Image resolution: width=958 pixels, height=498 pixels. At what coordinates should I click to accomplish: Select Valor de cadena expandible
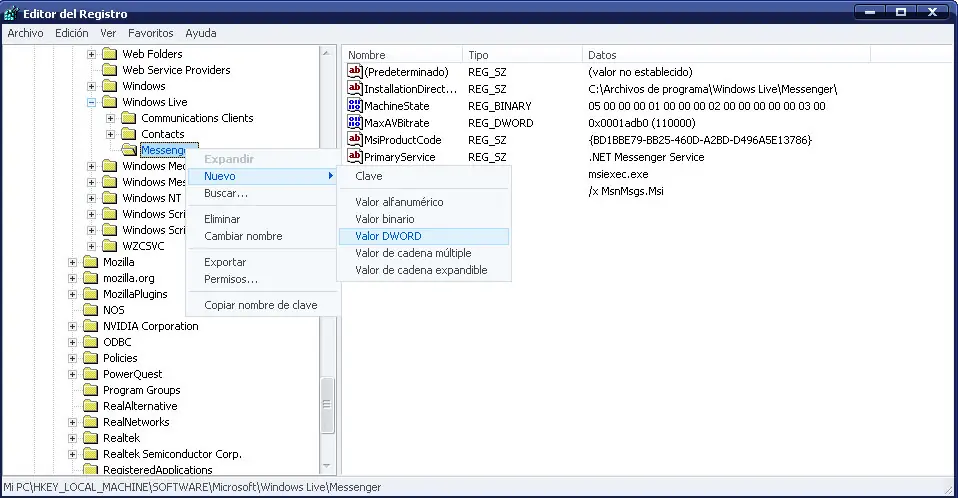click(x=423, y=270)
